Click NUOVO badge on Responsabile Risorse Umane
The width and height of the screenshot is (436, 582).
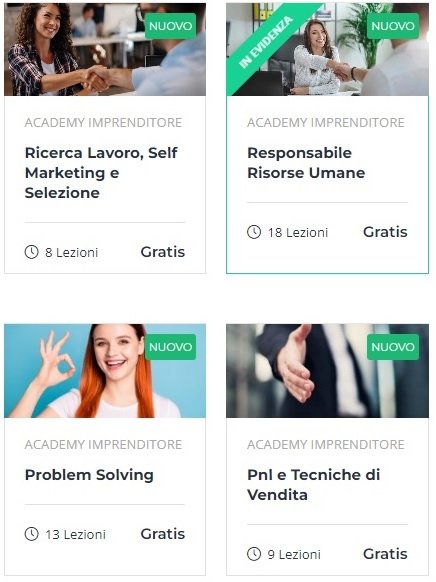click(393, 26)
